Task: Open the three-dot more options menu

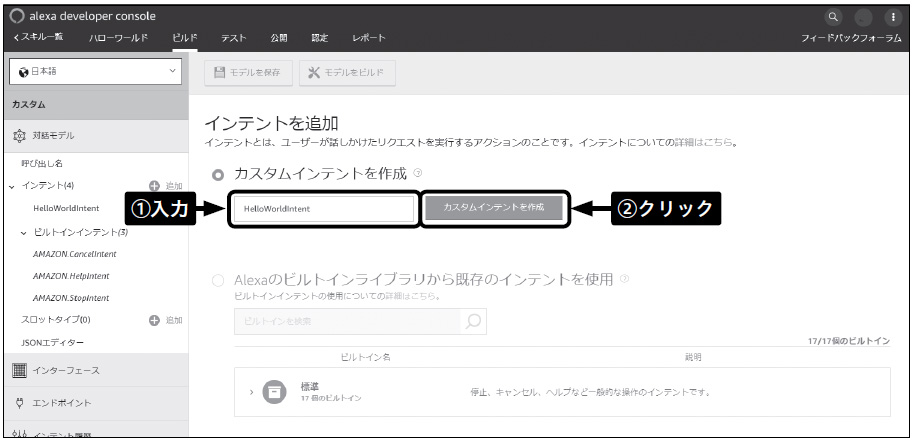Action: pos(893,17)
